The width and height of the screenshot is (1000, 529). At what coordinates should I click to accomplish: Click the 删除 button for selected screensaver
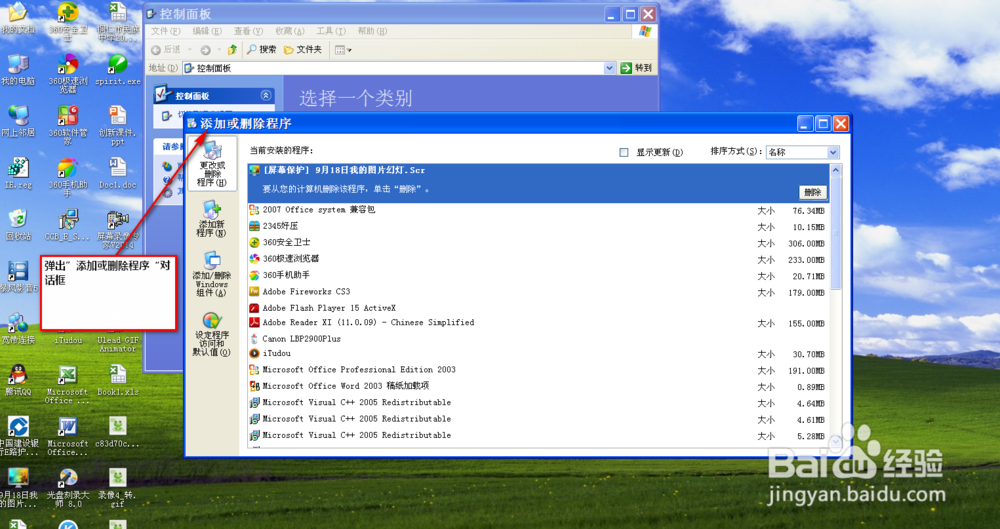point(812,192)
